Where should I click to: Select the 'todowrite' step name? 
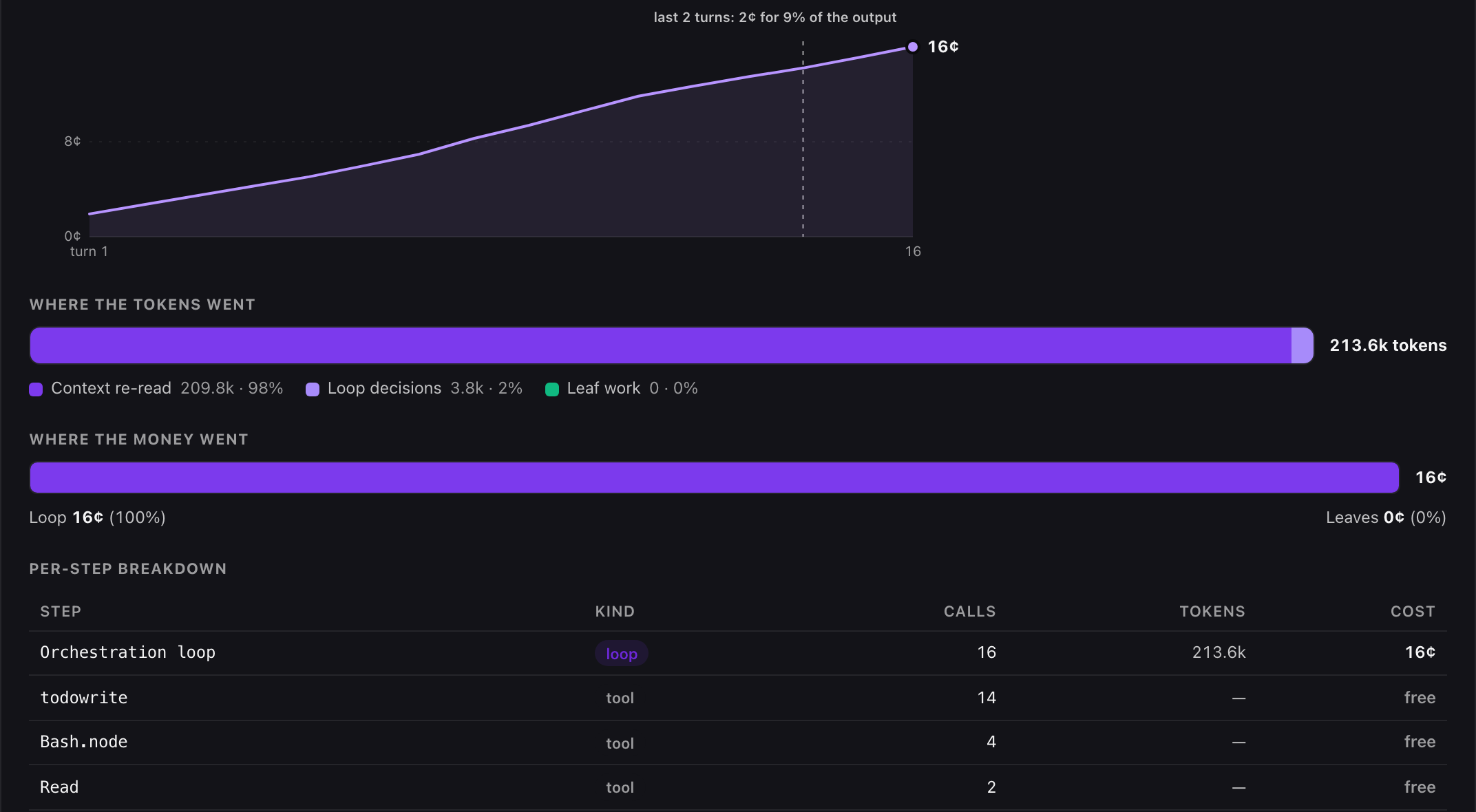click(x=84, y=698)
